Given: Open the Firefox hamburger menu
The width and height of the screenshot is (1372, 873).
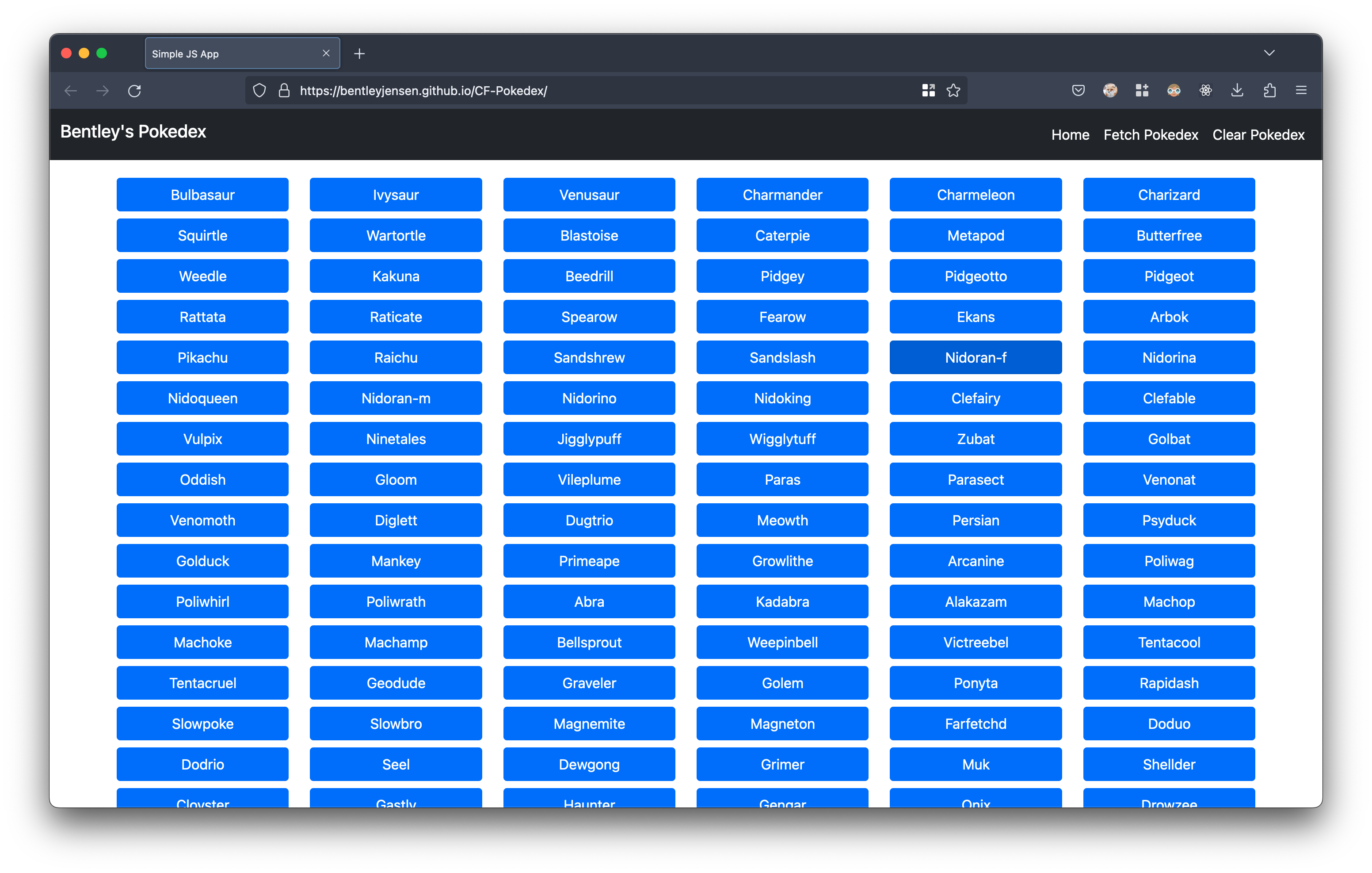Looking at the screenshot, I should (1301, 91).
